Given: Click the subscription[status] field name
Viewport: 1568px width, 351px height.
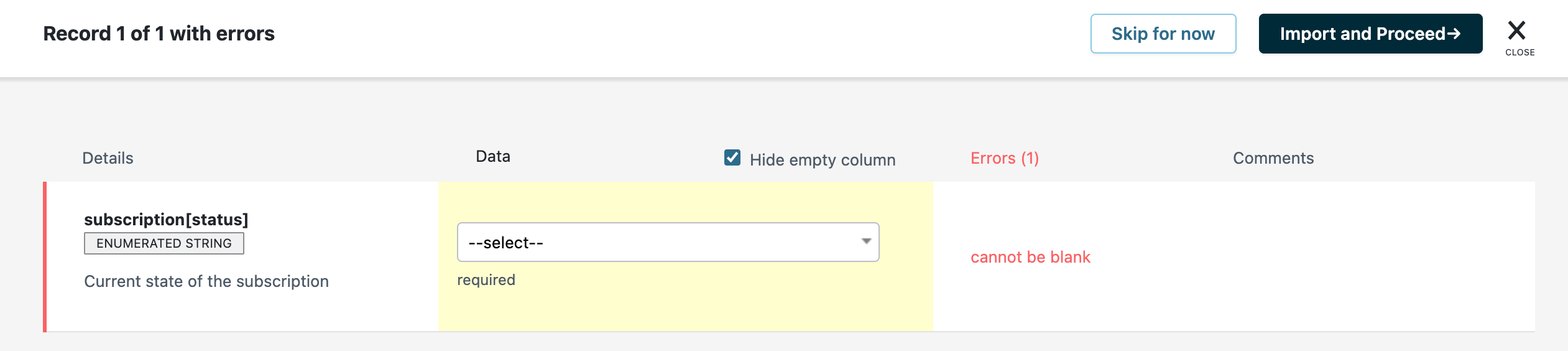Looking at the screenshot, I should 166,219.
